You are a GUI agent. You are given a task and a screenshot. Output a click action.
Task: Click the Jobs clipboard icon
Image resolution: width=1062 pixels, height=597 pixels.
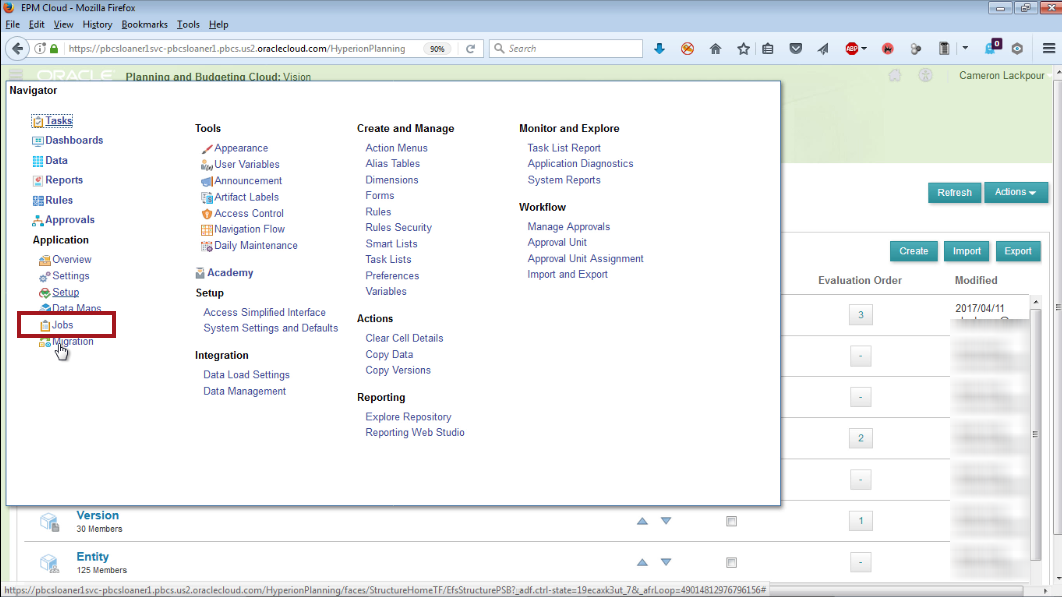(45, 326)
